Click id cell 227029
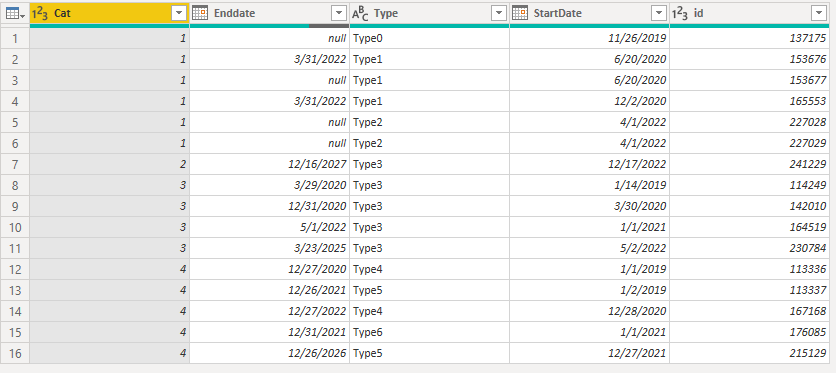The width and height of the screenshot is (836, 373). [x=749, y=143]
